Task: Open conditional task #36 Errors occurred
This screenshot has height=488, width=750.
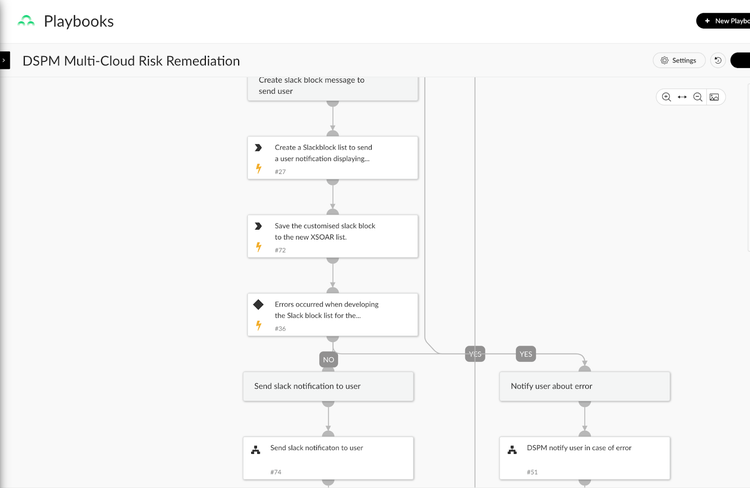Action: (333, 315)
